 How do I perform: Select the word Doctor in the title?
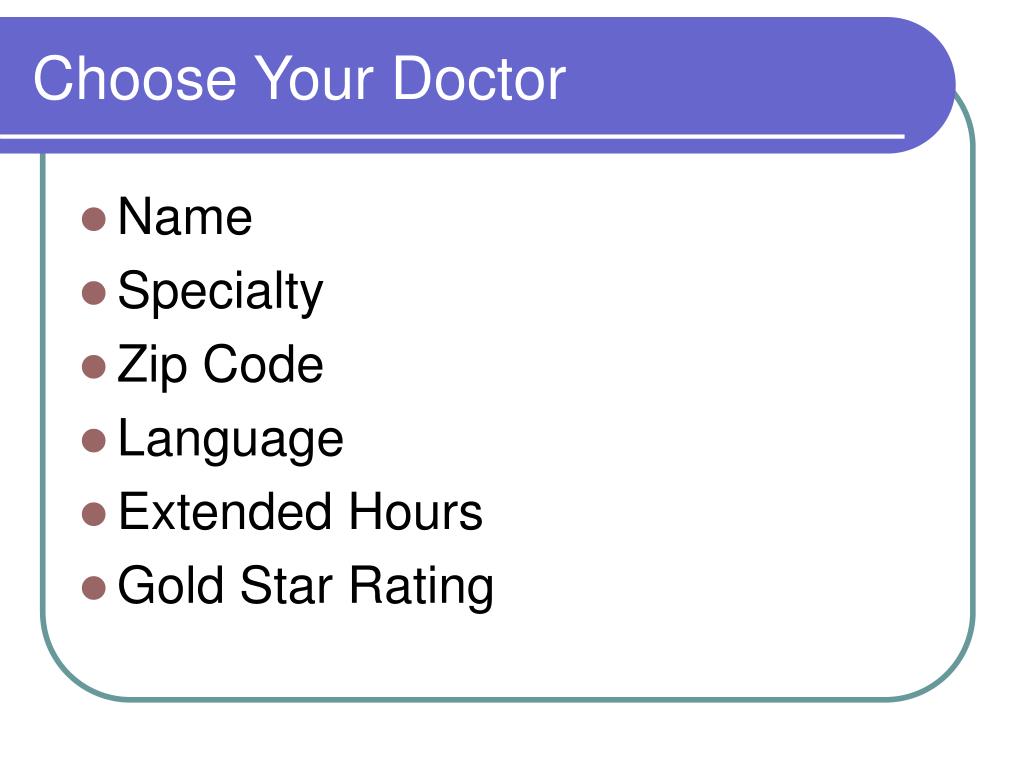pyautogui.click(x=479, y=78)
